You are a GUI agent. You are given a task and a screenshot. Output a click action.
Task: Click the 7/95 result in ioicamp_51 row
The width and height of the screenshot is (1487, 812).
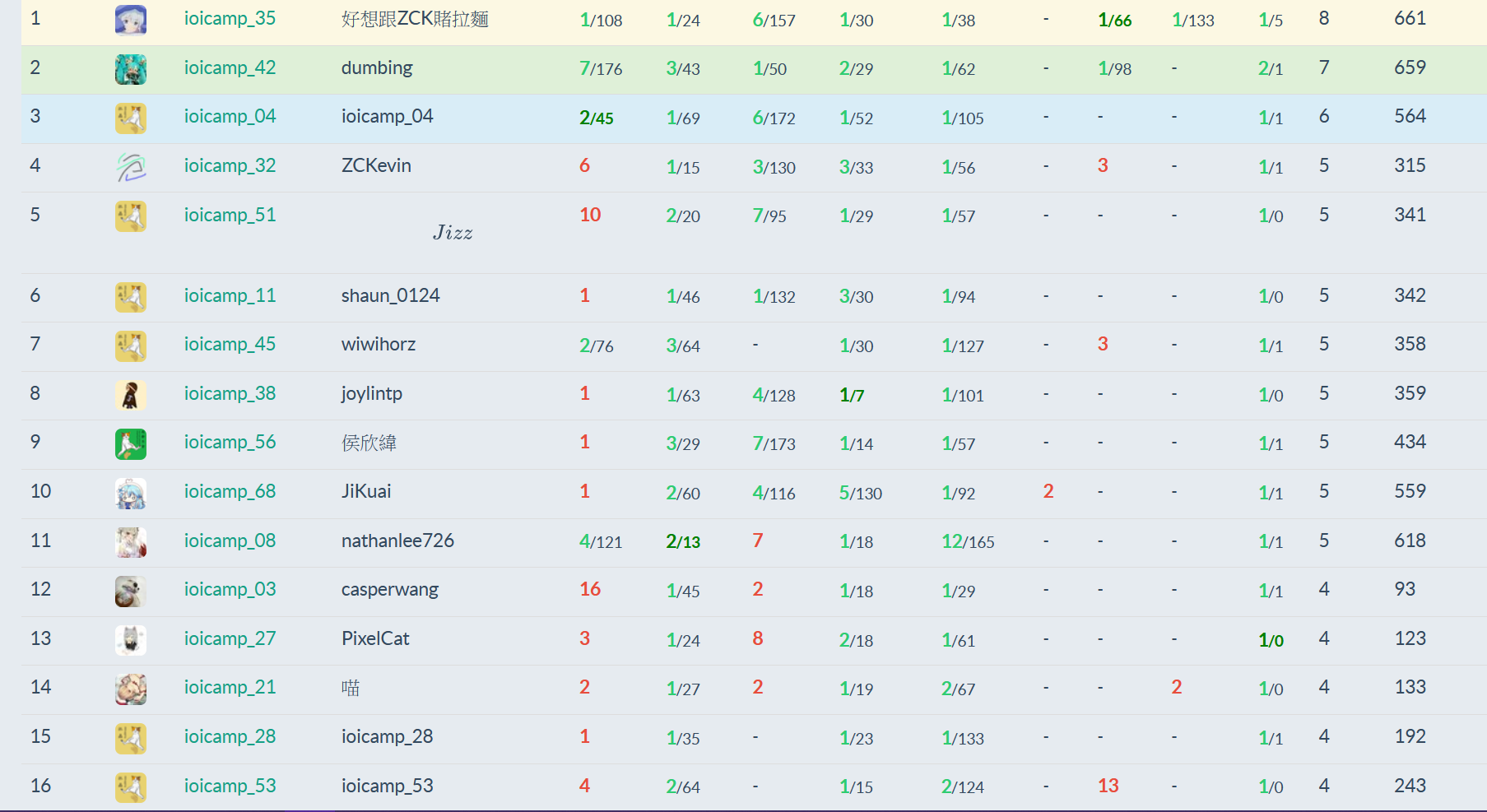[769, 216]
